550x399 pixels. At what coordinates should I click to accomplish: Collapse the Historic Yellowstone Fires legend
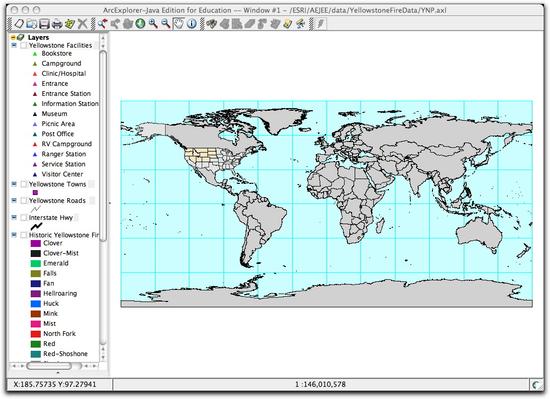coord(14,235)
